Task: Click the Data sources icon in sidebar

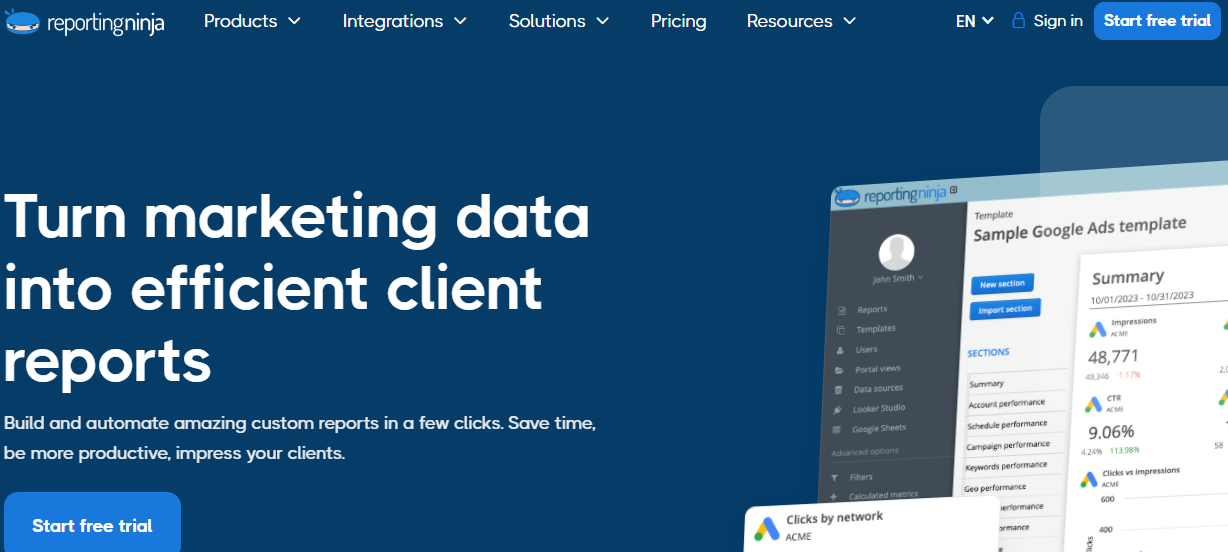Action: pos(838,389)
